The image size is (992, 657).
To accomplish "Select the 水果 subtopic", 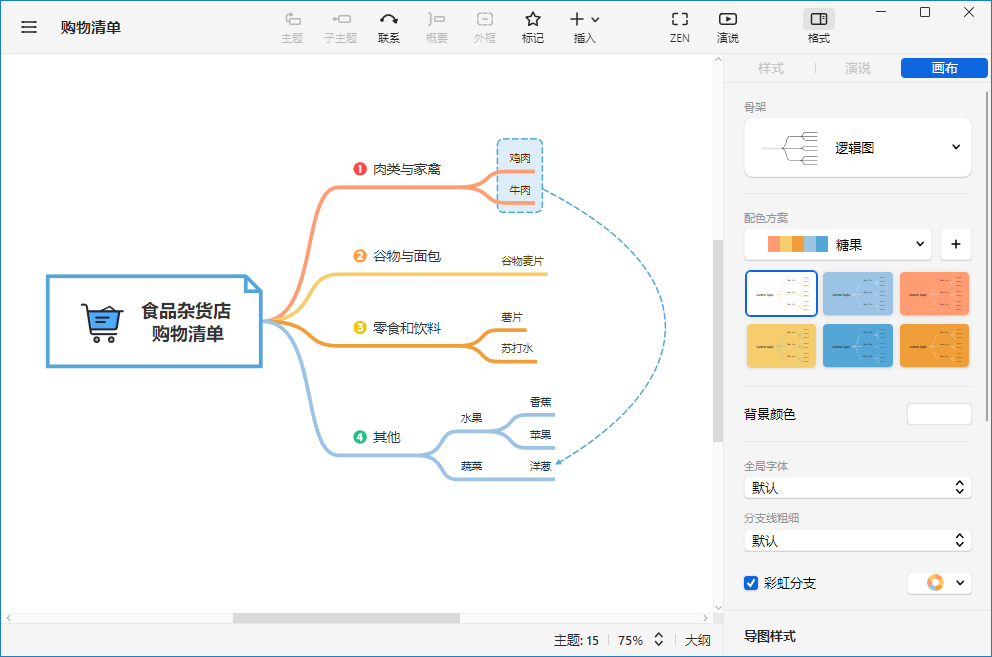I will [471, 418].
